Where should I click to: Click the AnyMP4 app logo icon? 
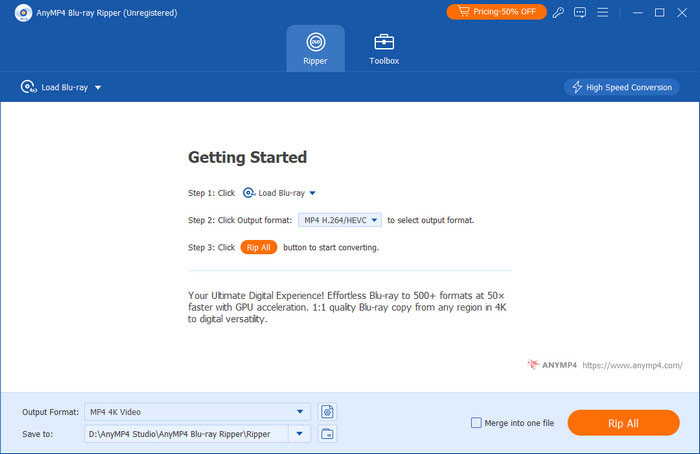(x=23, y=13)
